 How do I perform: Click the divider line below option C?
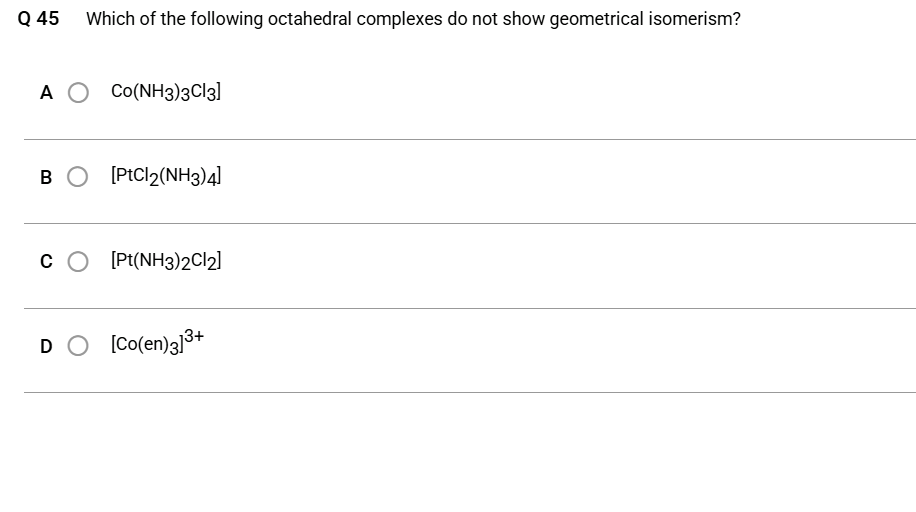point(470,308)
